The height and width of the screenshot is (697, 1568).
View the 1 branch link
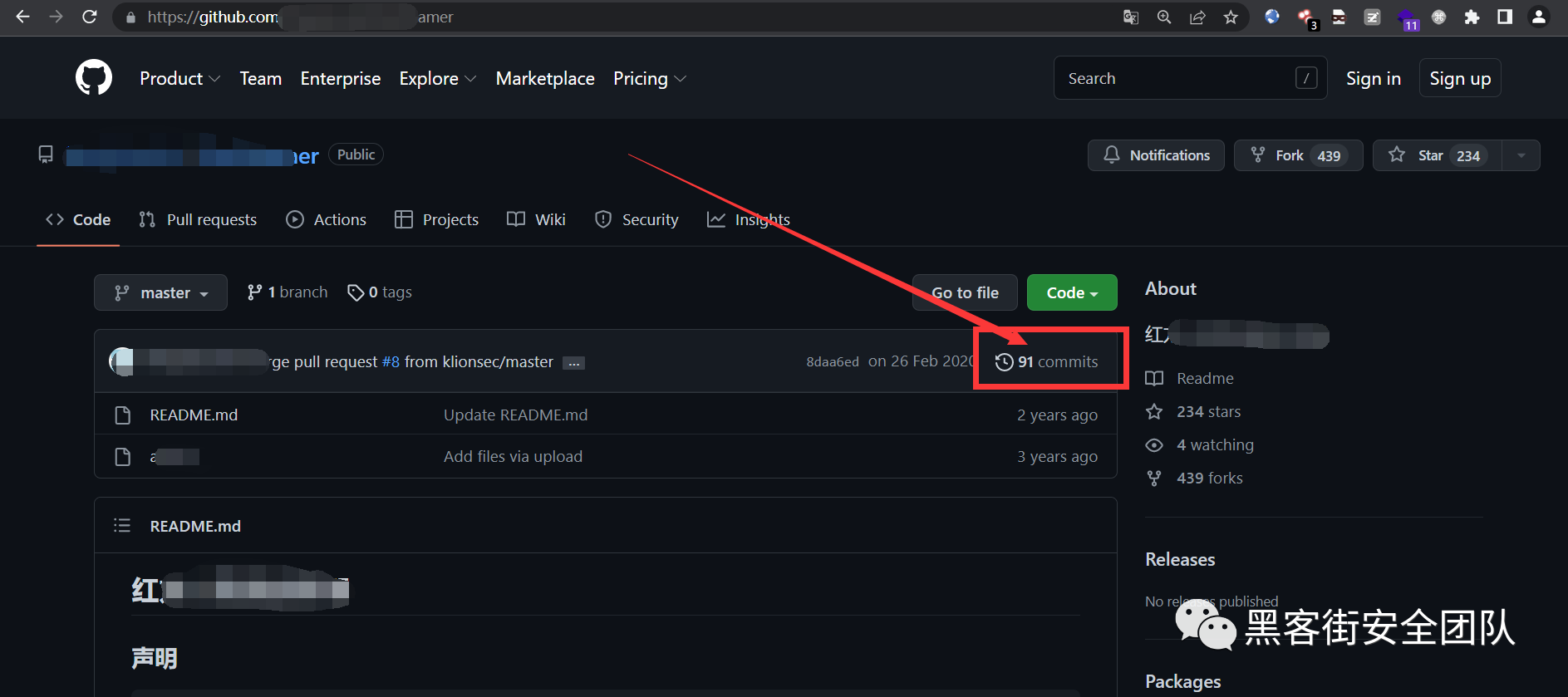pyautogui.click(x=288, y=292)
